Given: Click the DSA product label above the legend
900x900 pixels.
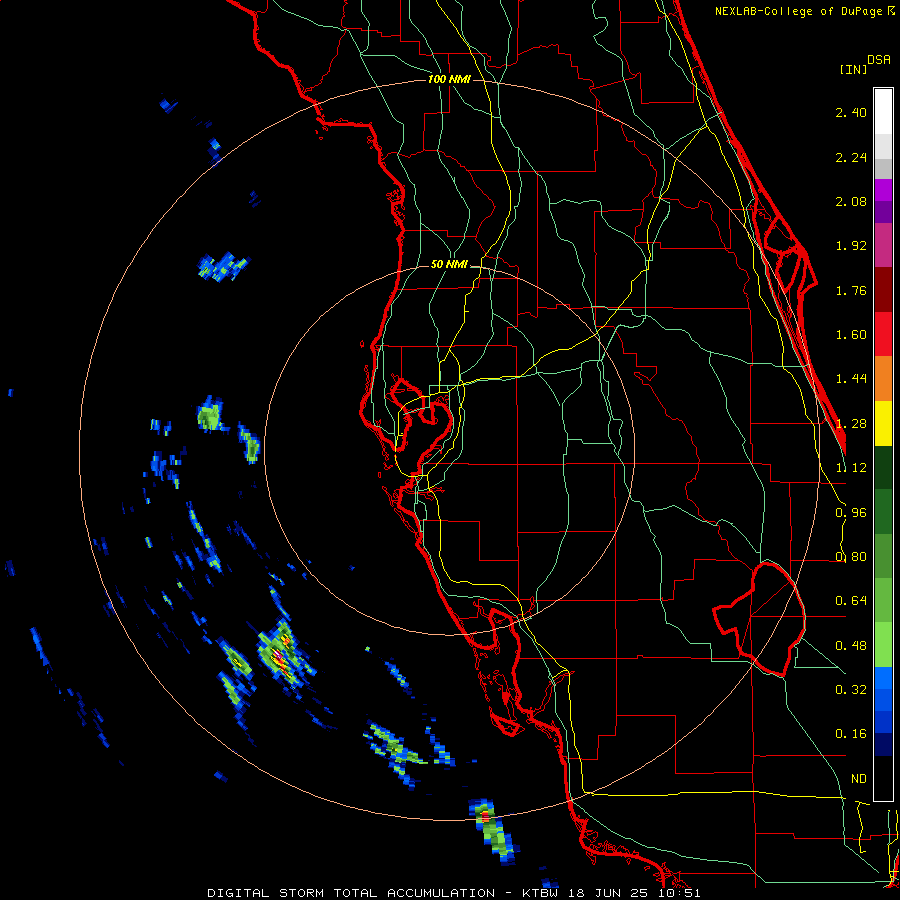Looking at the screenshot, I should (879, 60).
